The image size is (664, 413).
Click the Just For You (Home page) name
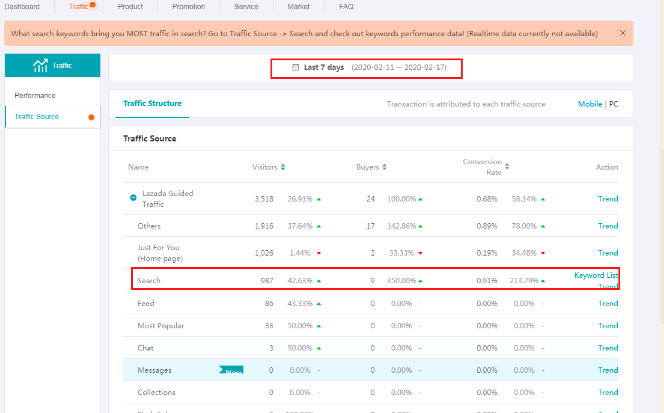(160, 253)
